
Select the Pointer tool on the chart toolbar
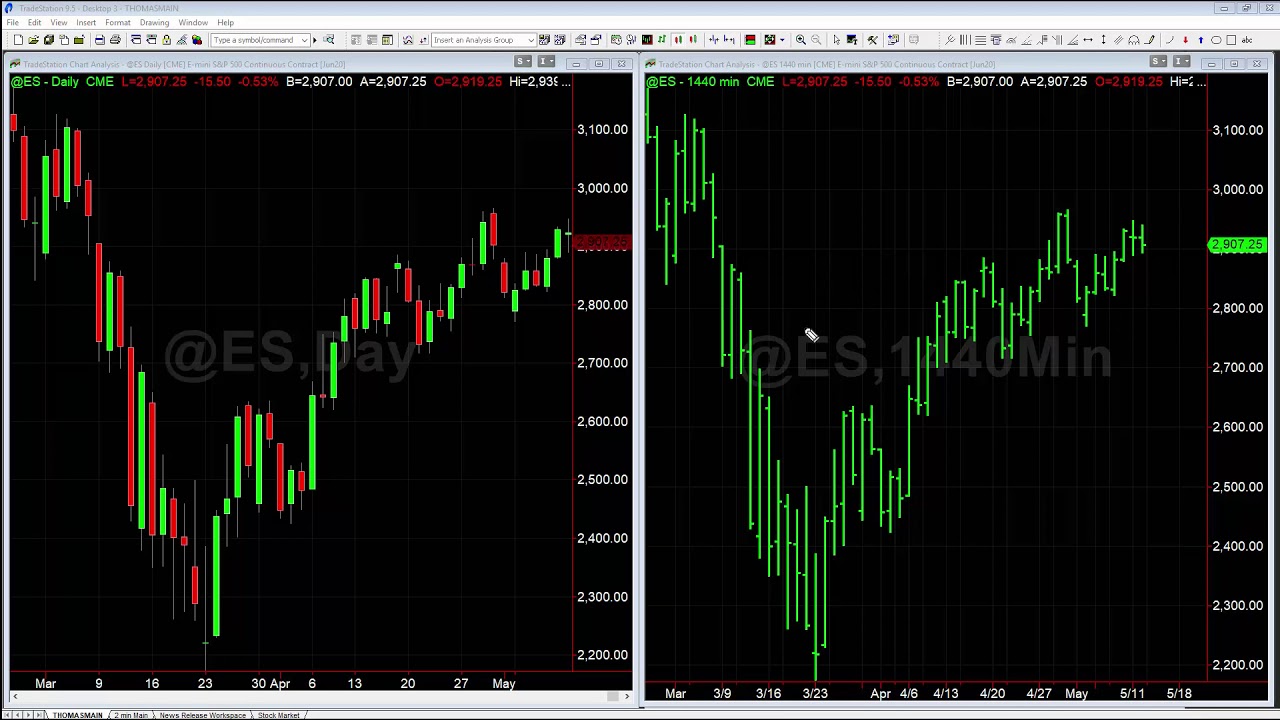pyautogui.click(x=838, y=40)
